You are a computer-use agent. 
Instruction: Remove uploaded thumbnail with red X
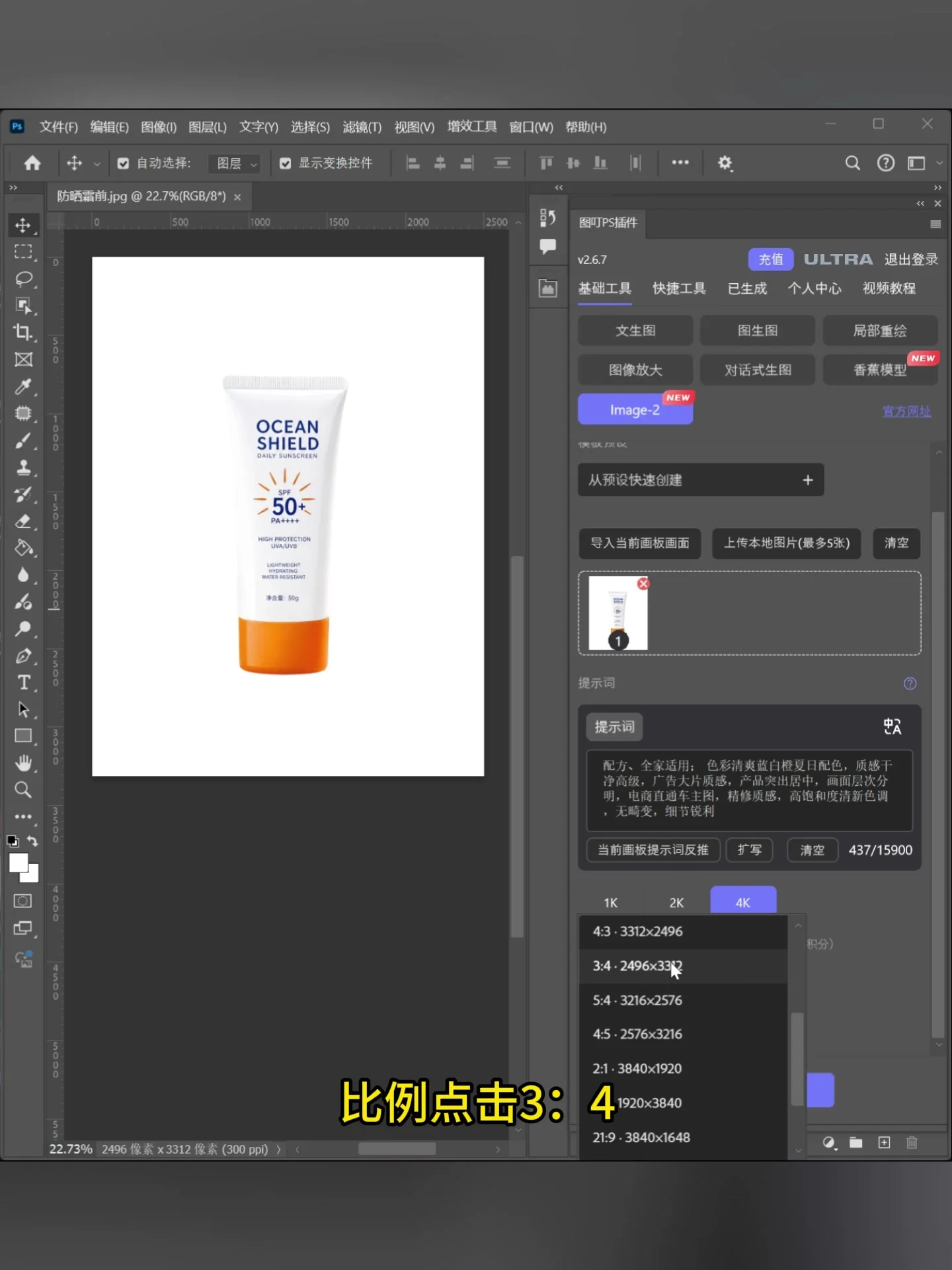click(x=643, y=583)
